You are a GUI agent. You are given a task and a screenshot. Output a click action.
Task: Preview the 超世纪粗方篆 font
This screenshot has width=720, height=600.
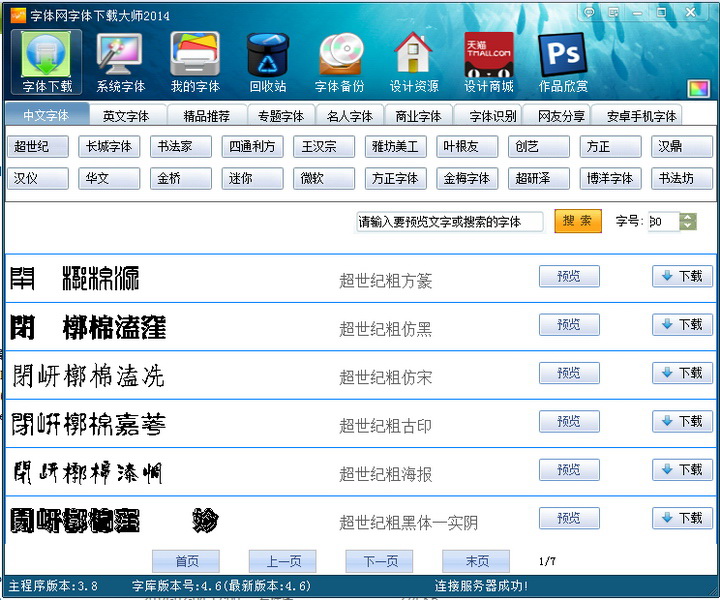tap(569, 276)
